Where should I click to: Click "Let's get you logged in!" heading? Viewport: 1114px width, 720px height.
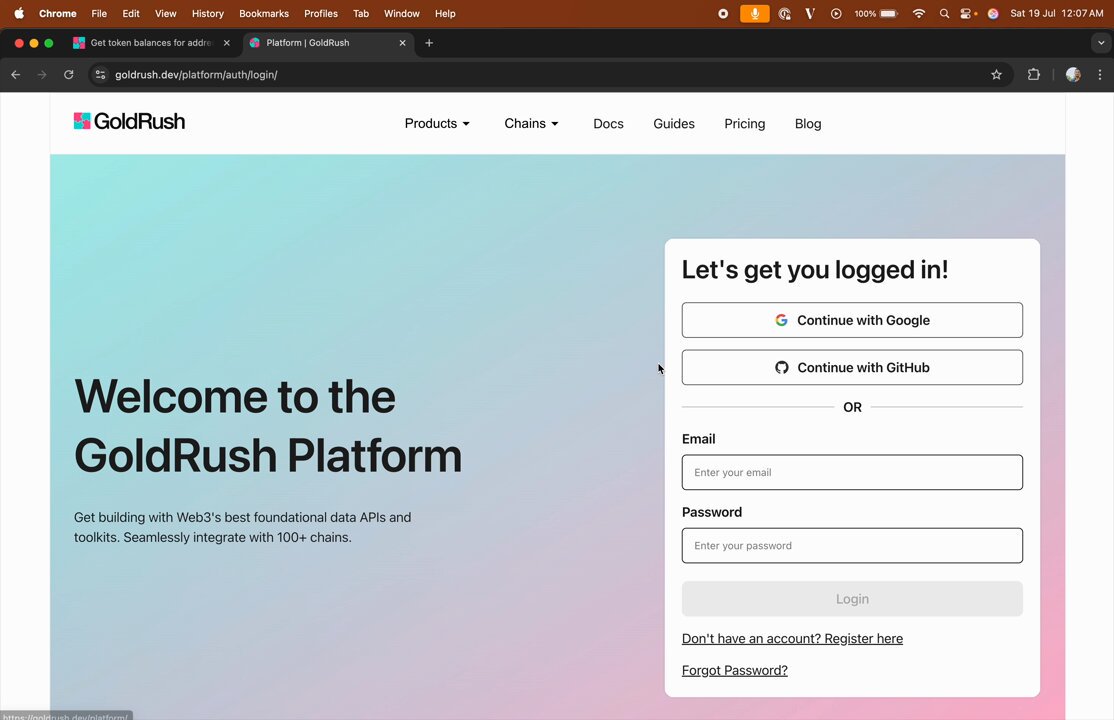click(x=815, y=270)
